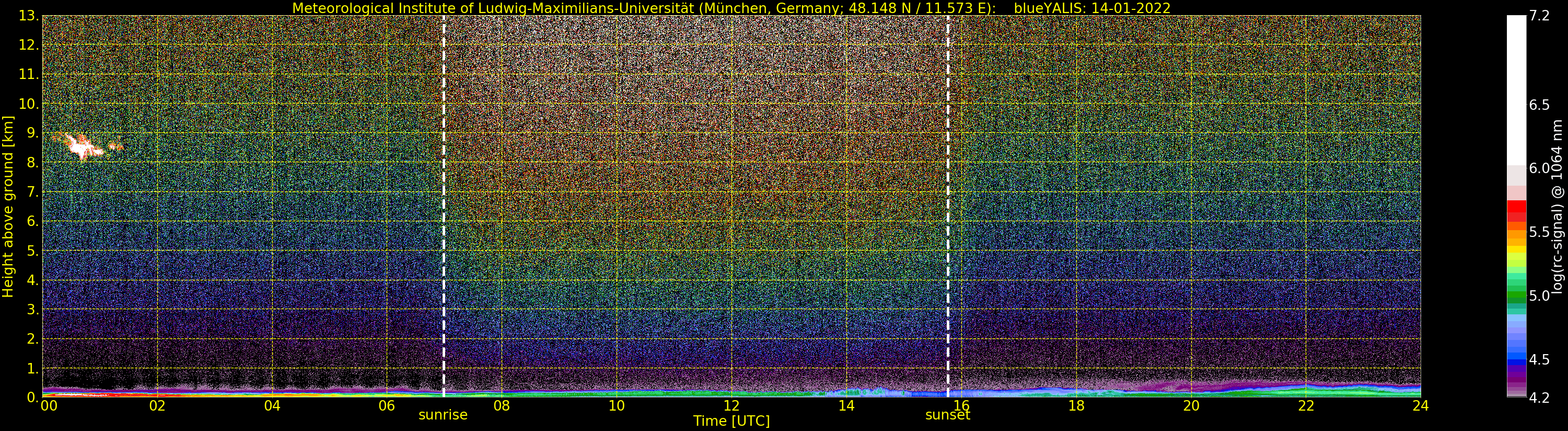Image resolution: width=1568 pixels, height=431 pixels.
Task: Click the '12' time tick label
Action: (731, 405)
